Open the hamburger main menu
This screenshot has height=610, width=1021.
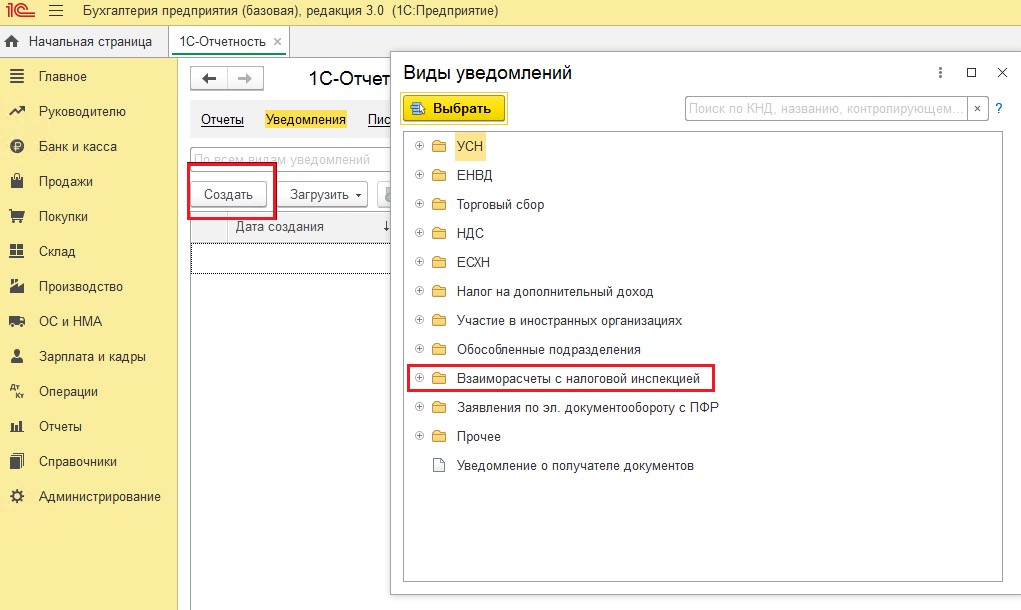(x=56, y=11)
